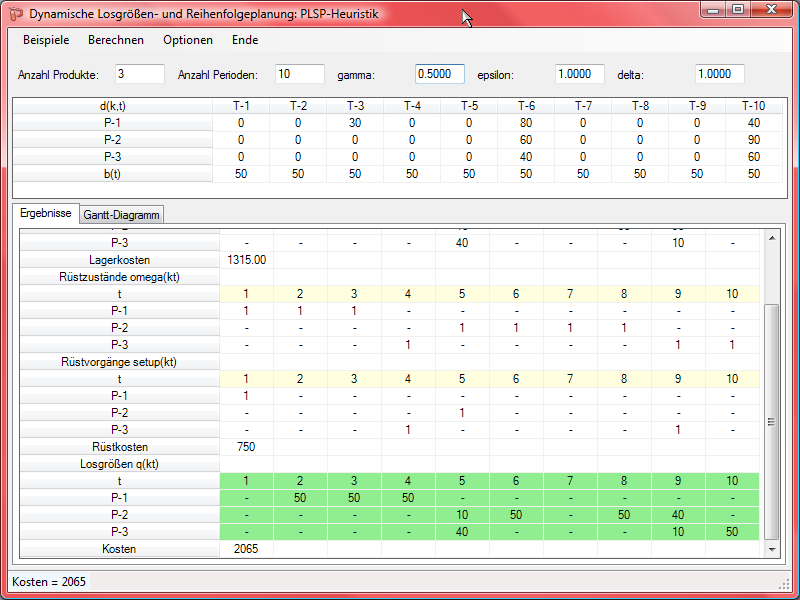Screen dimensions: 800x600
Task: Click the b(t) capacity cell under T-1
Action: [241, 174]
